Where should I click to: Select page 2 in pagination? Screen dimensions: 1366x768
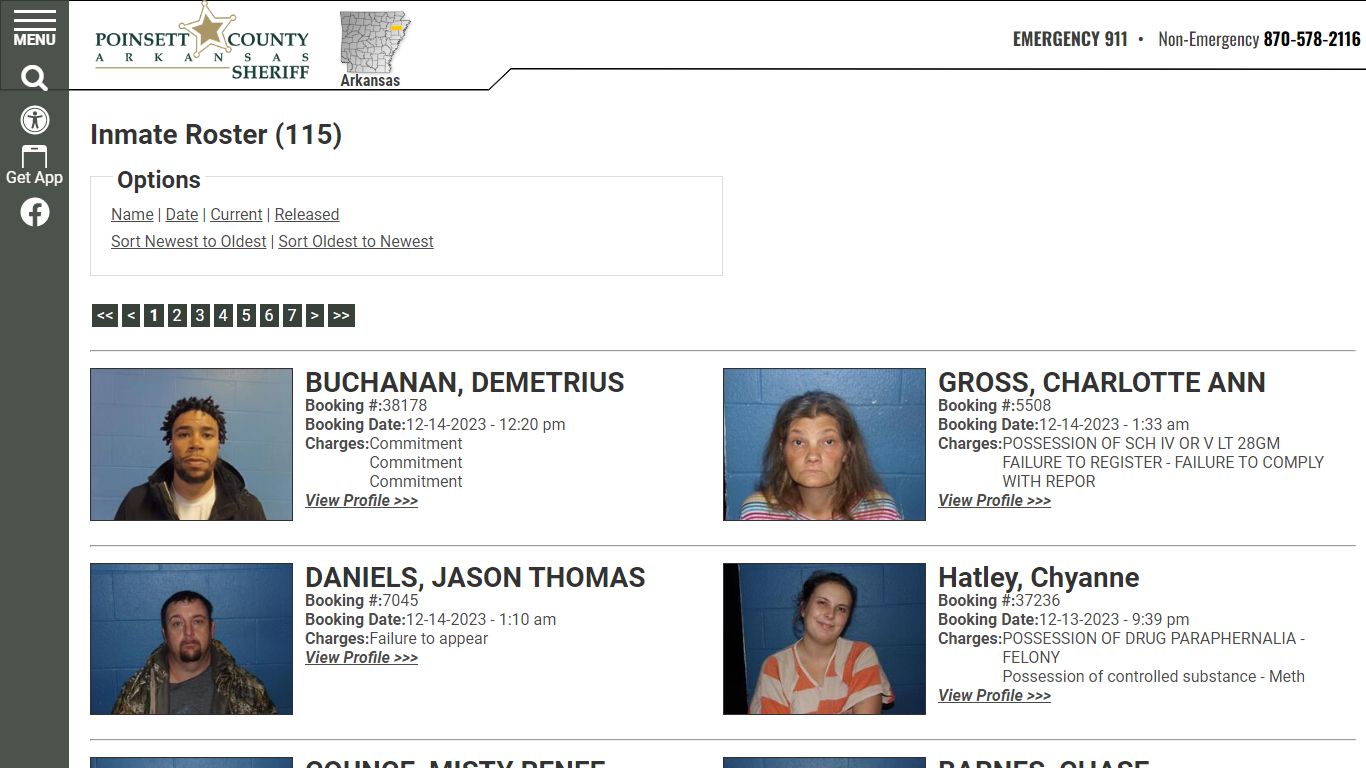pyautogui.click(x=177, y=316)
